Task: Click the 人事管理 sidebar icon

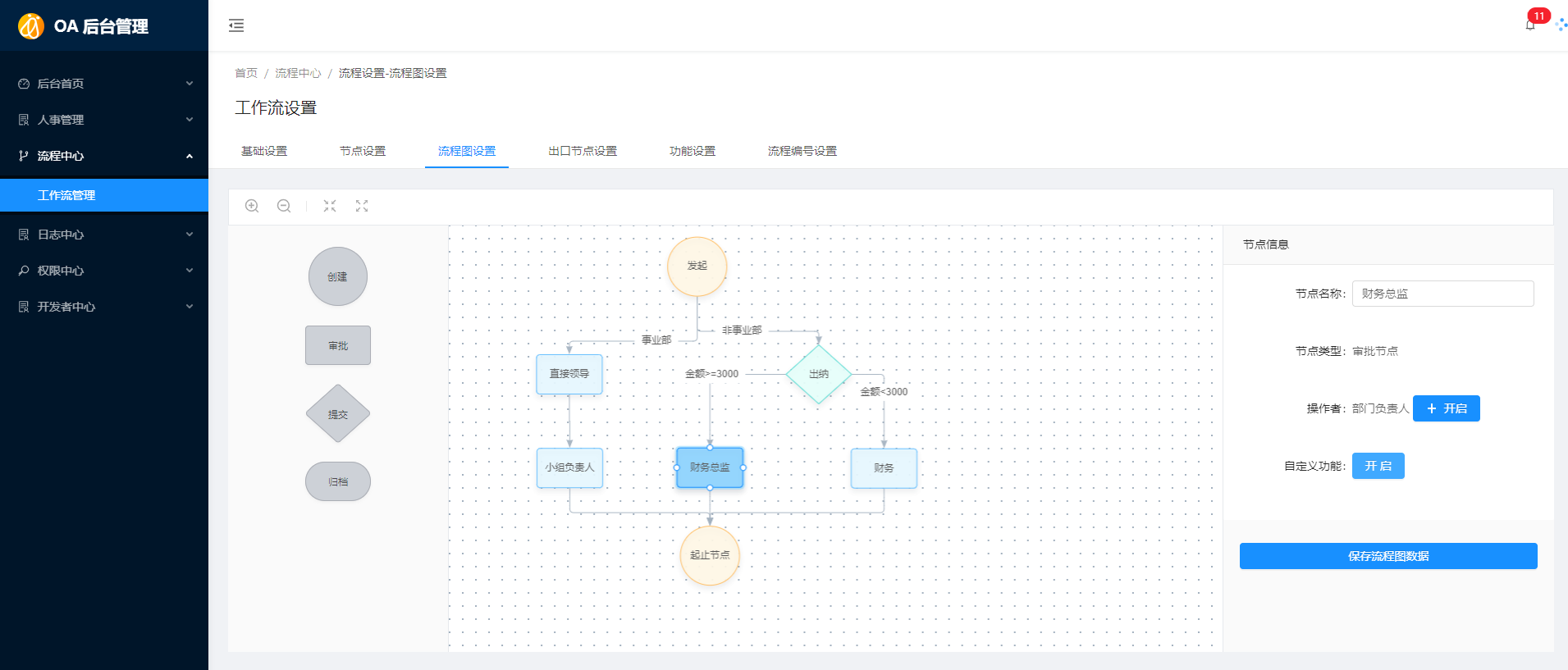Action: pyautogui.click(x=24, y=120)
